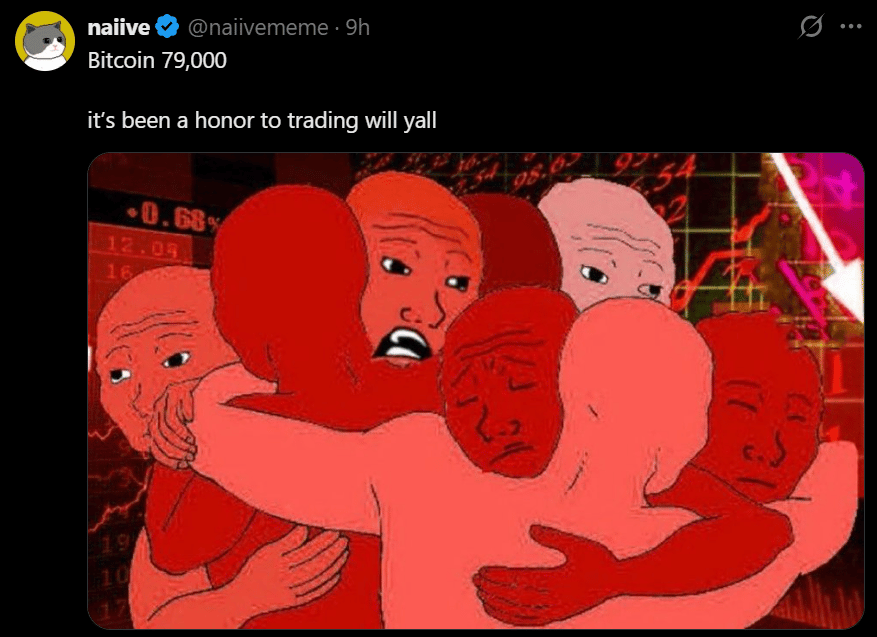Click the 12.09 number on the left ticker
The image size is (877, 637).
click(x=142, y=246)
